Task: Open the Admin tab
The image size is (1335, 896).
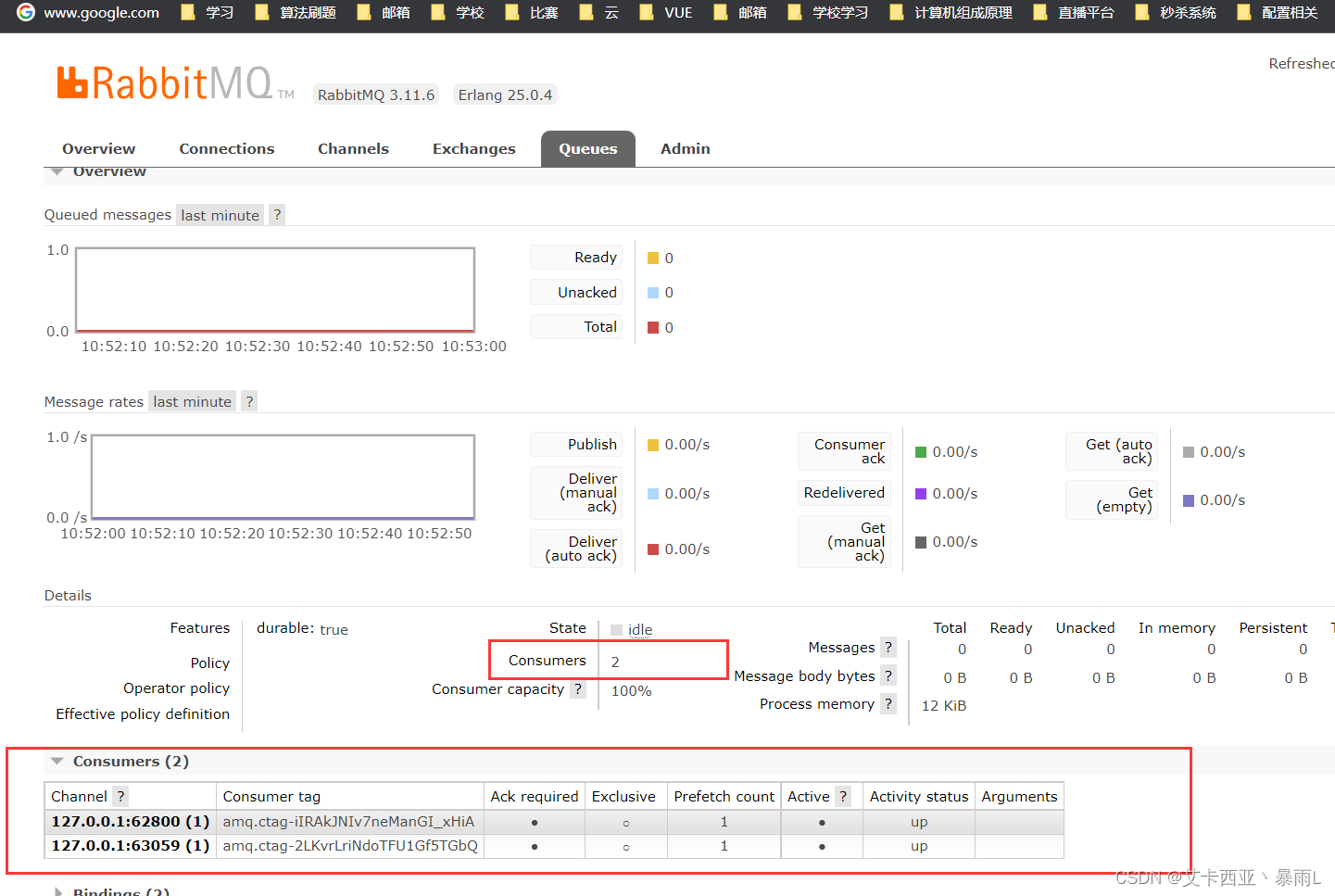Action: pos(686,149)
